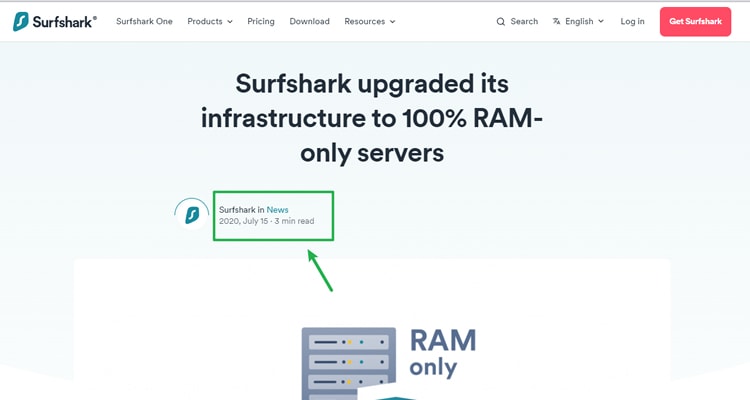
Task: Expand the Resources dropdown menu
Action: (x=370, y=22)
